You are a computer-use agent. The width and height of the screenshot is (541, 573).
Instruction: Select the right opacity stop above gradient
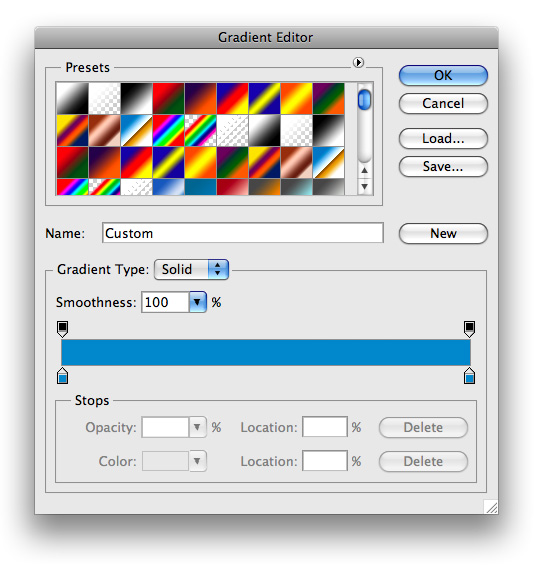(x=469, y=329)
